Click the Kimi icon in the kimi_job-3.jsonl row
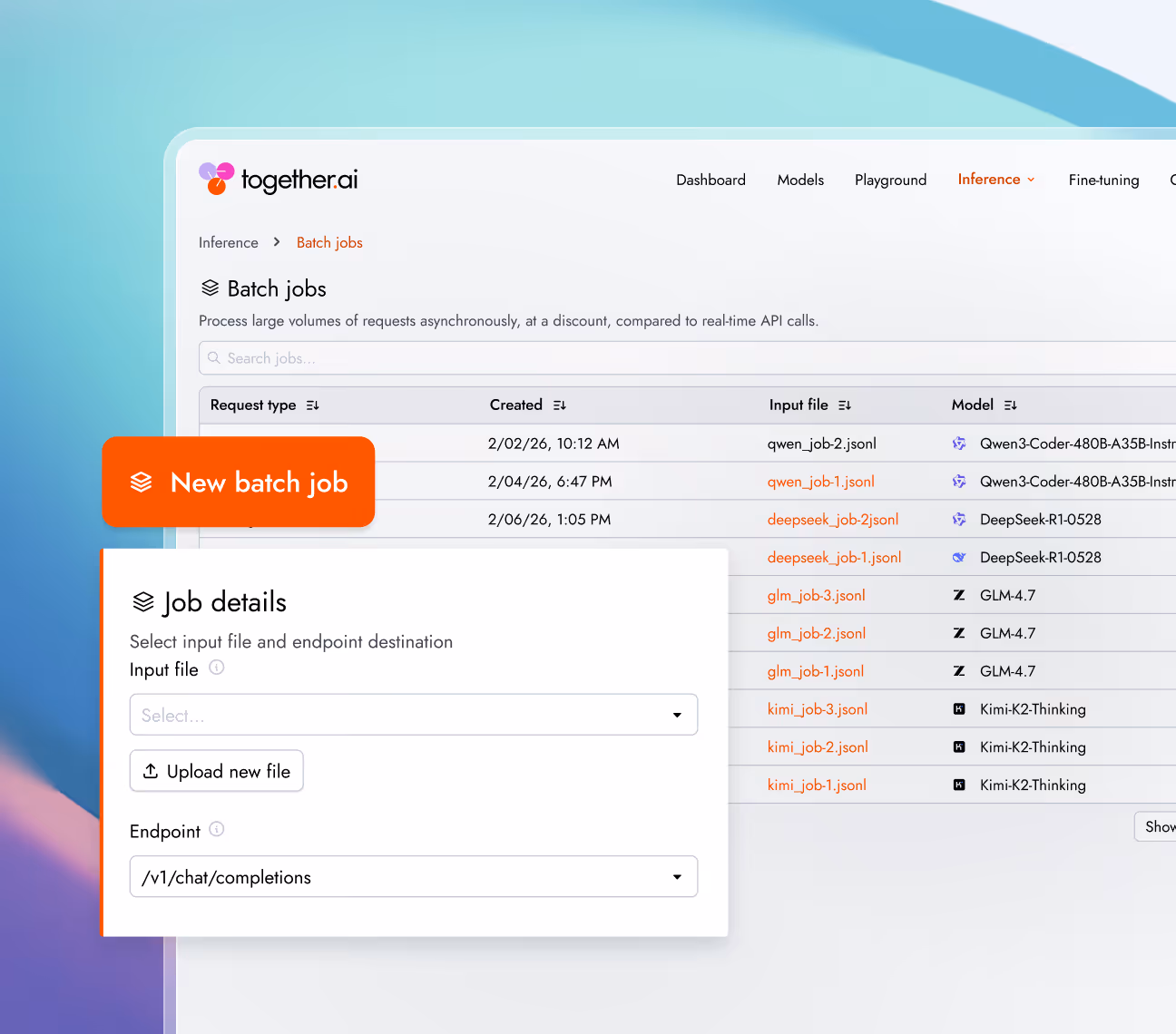 click(959, 709)
